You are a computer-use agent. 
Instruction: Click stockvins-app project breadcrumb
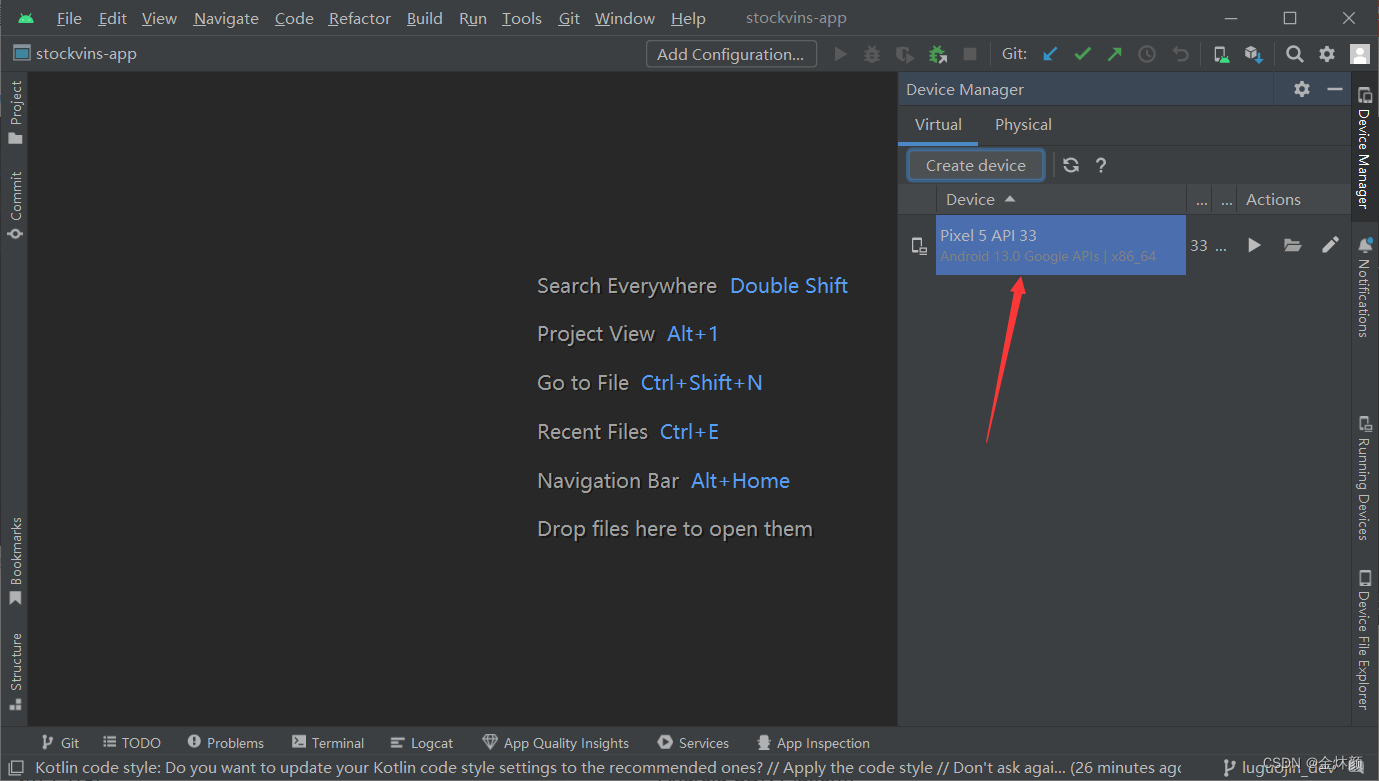(75, 54)
